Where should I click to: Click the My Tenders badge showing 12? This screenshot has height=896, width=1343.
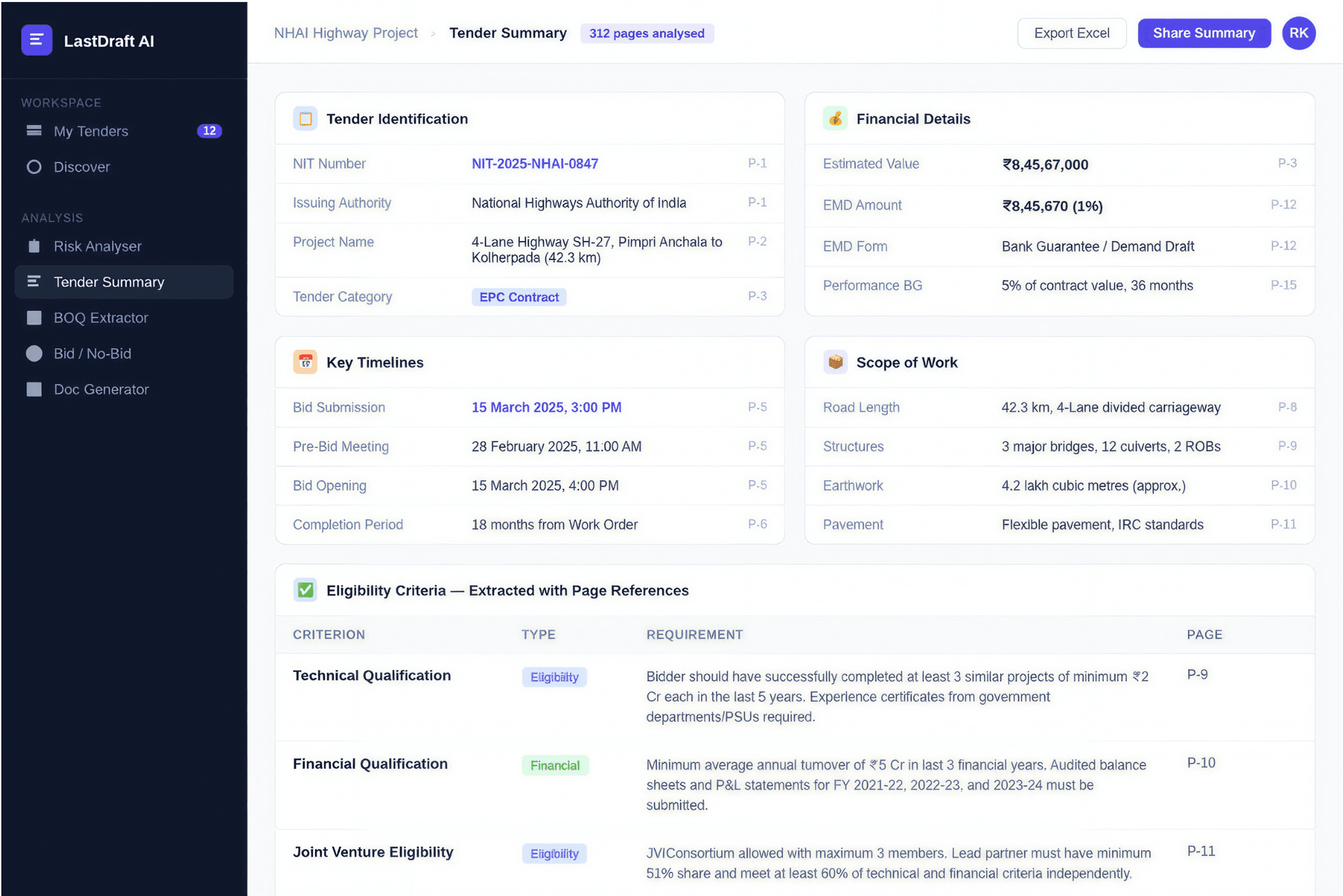210,131
